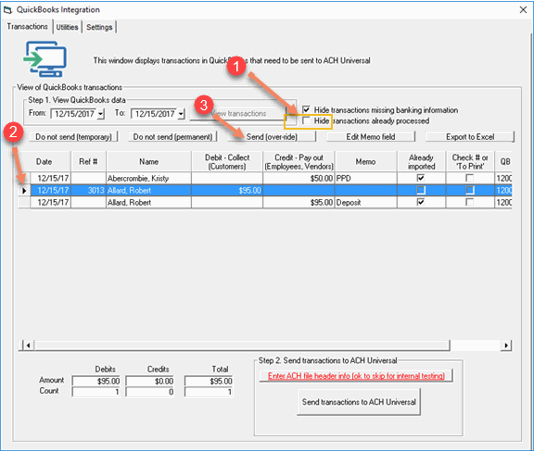This screenshot has height=451, width=534.
Task: Click Send transactions to ACH Universal
Action: (359, 402)
